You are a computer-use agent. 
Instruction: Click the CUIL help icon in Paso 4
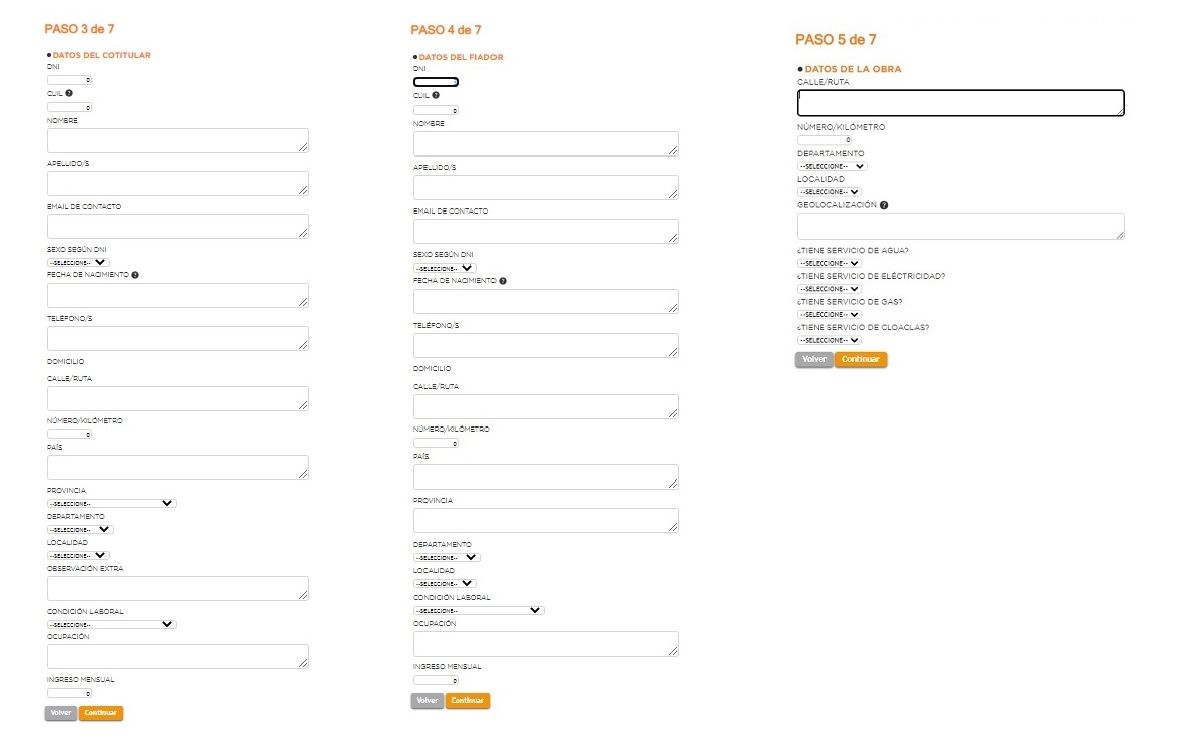click(436, 96)
